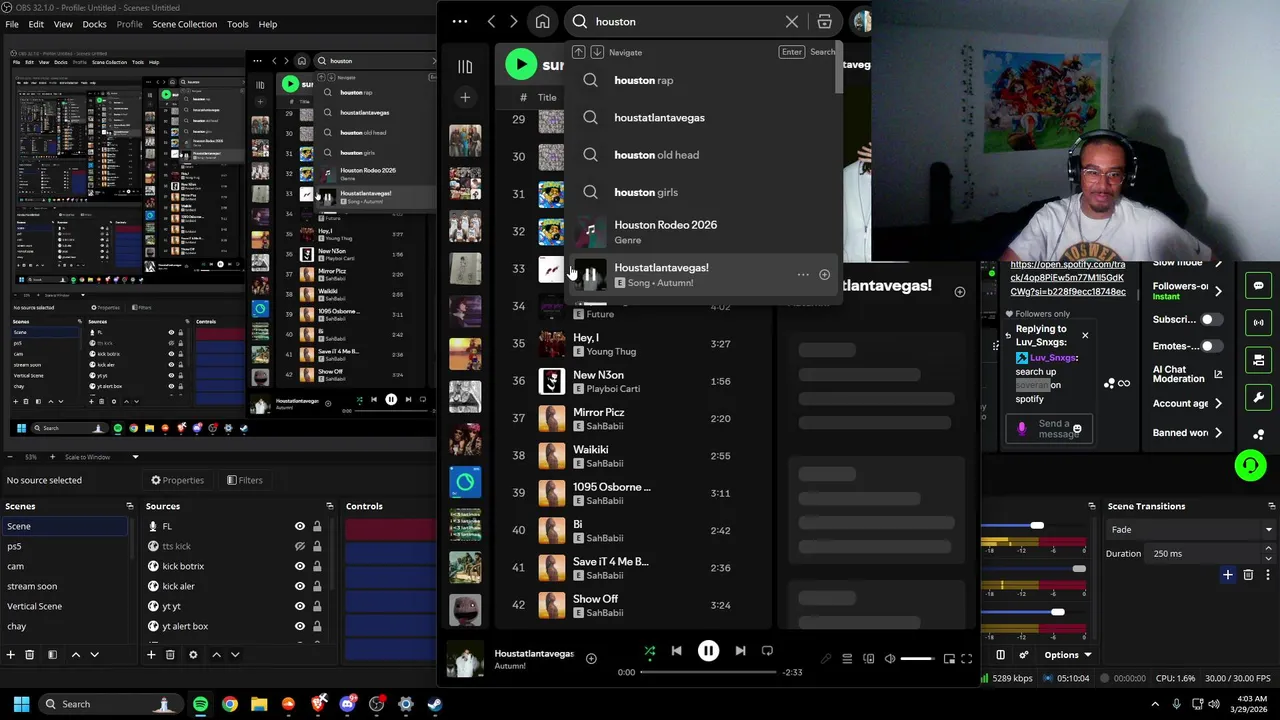This screenshot has width=1280, height=720.
Task: Add a scene transition with plus button
Action: point(1228,575)
